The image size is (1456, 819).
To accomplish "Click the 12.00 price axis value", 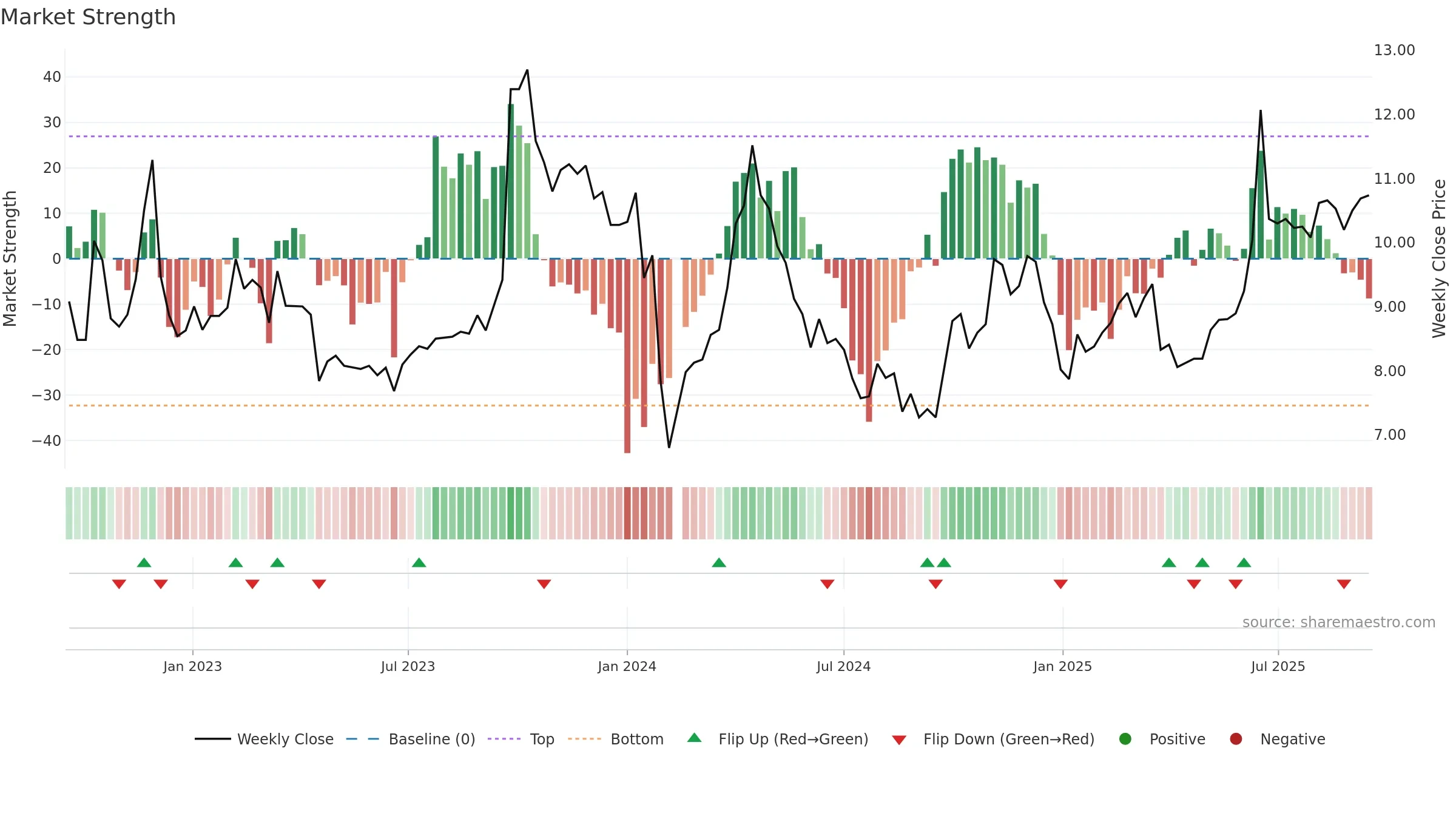I will (x=1394, y=114).
